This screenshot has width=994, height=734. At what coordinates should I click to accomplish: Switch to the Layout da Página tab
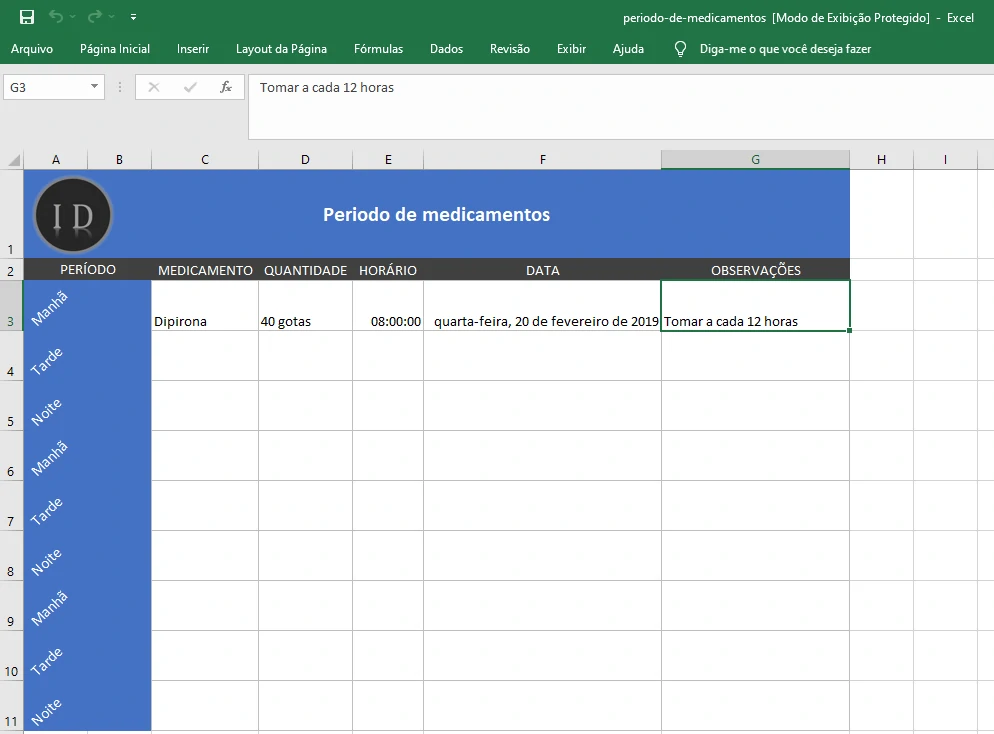coord(281,49)
